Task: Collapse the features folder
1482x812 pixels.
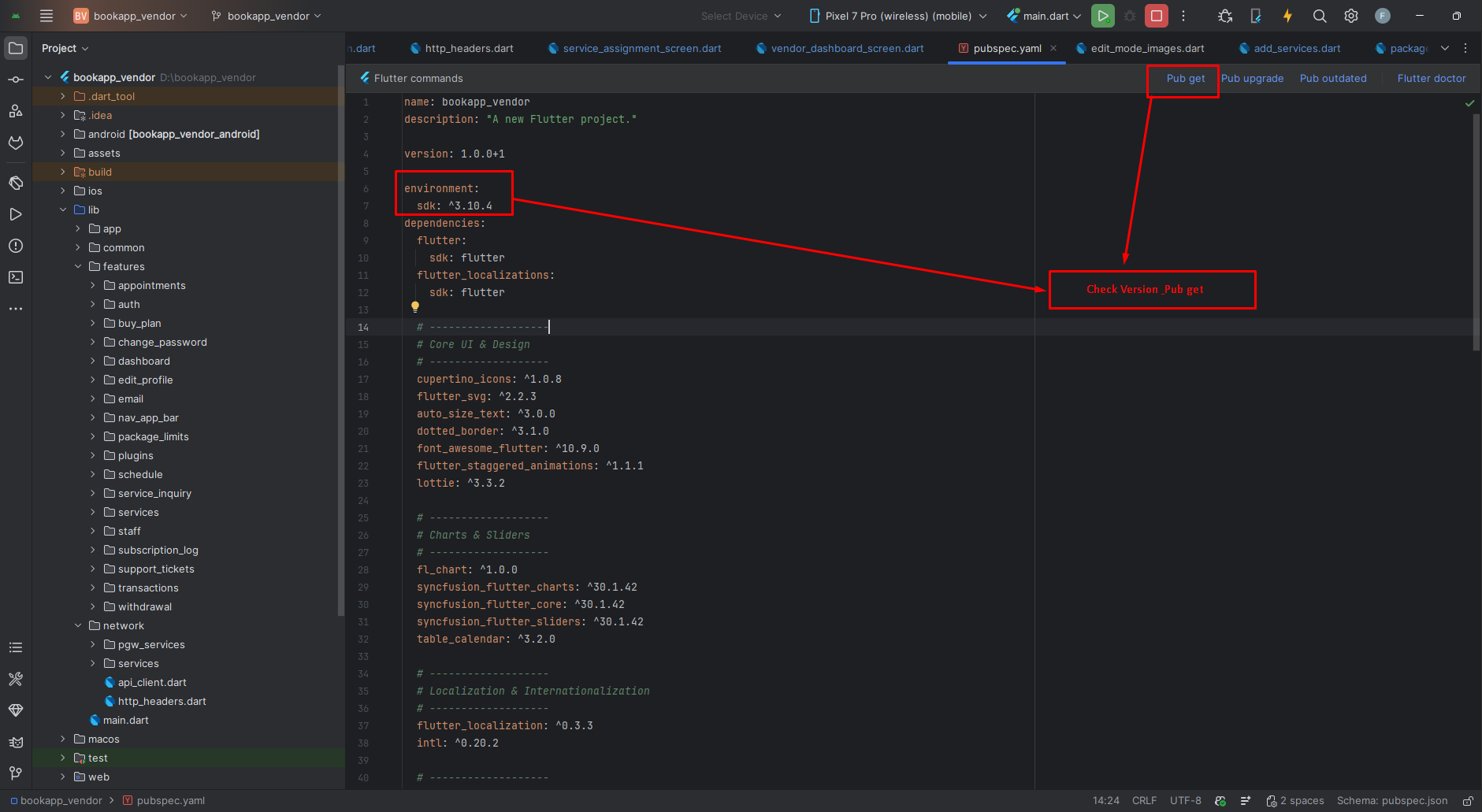Action: click(78, 266)
